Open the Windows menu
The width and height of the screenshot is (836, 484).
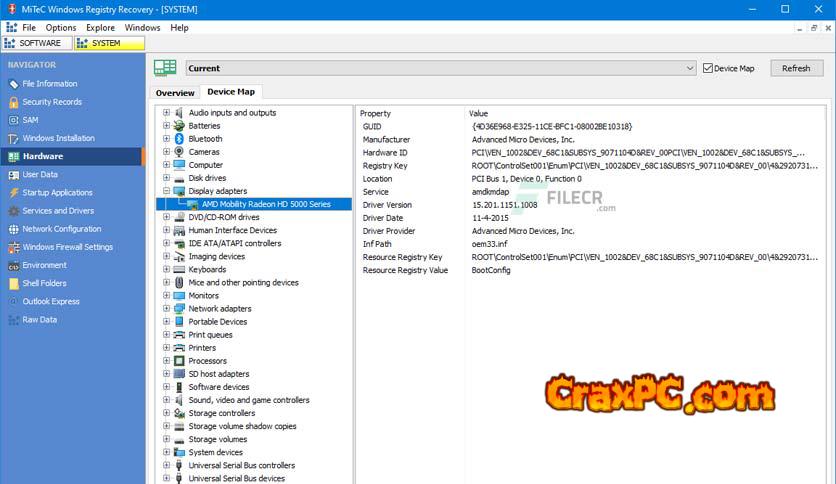pos(142,28)
